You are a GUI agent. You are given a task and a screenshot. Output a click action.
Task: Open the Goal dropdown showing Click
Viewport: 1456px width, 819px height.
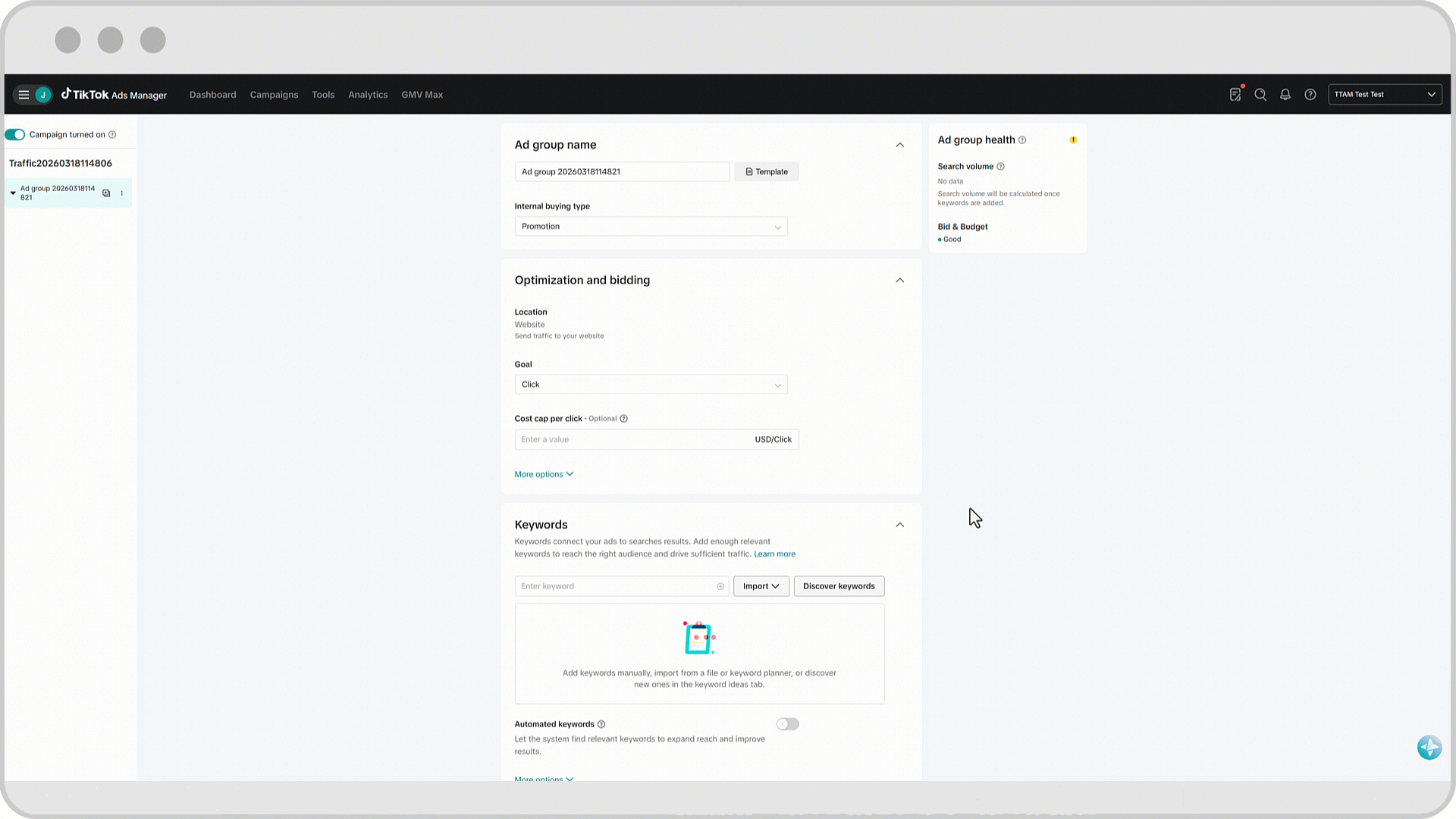click(x=651, y=384)
